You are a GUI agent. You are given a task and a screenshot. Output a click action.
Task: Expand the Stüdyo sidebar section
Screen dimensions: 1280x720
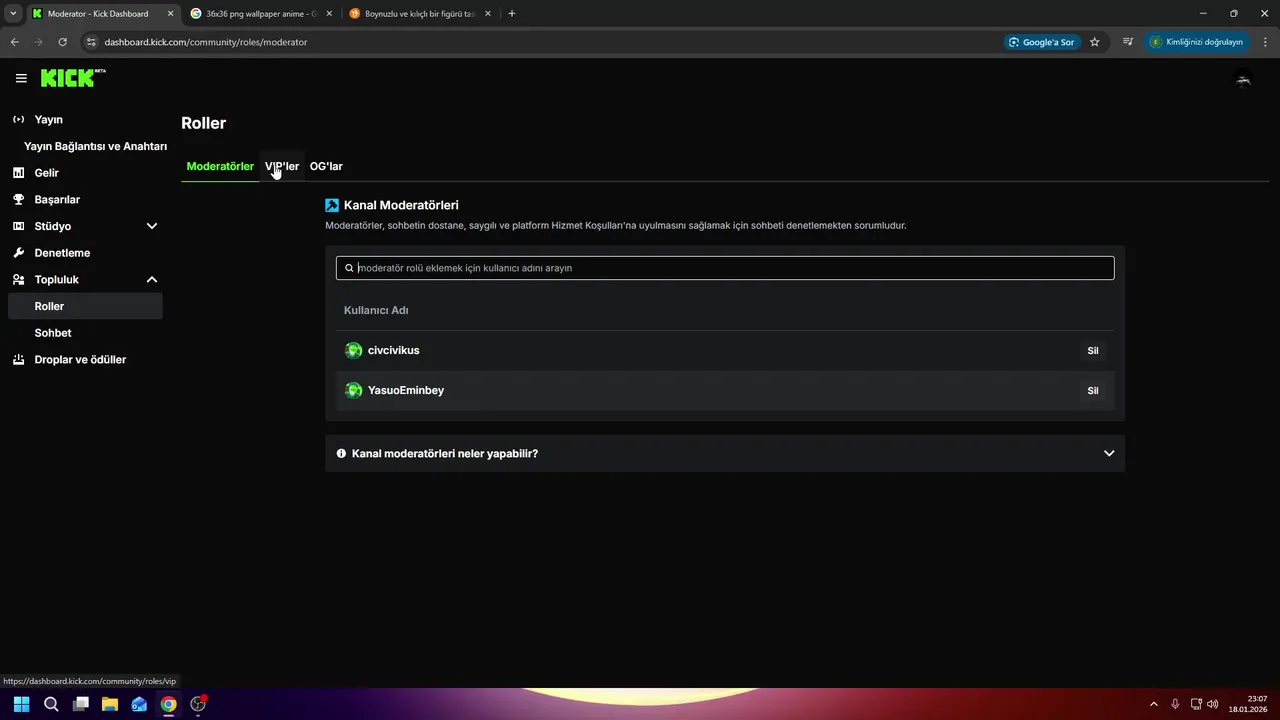click(x=152, y=226)
